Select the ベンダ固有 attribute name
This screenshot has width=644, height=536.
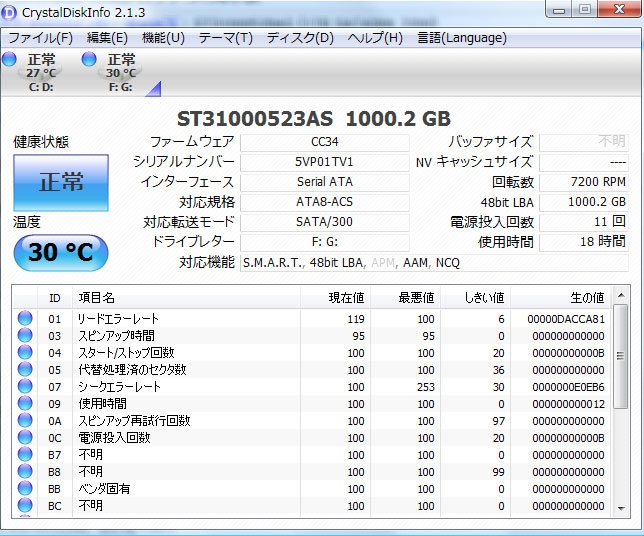click(104, 489)
